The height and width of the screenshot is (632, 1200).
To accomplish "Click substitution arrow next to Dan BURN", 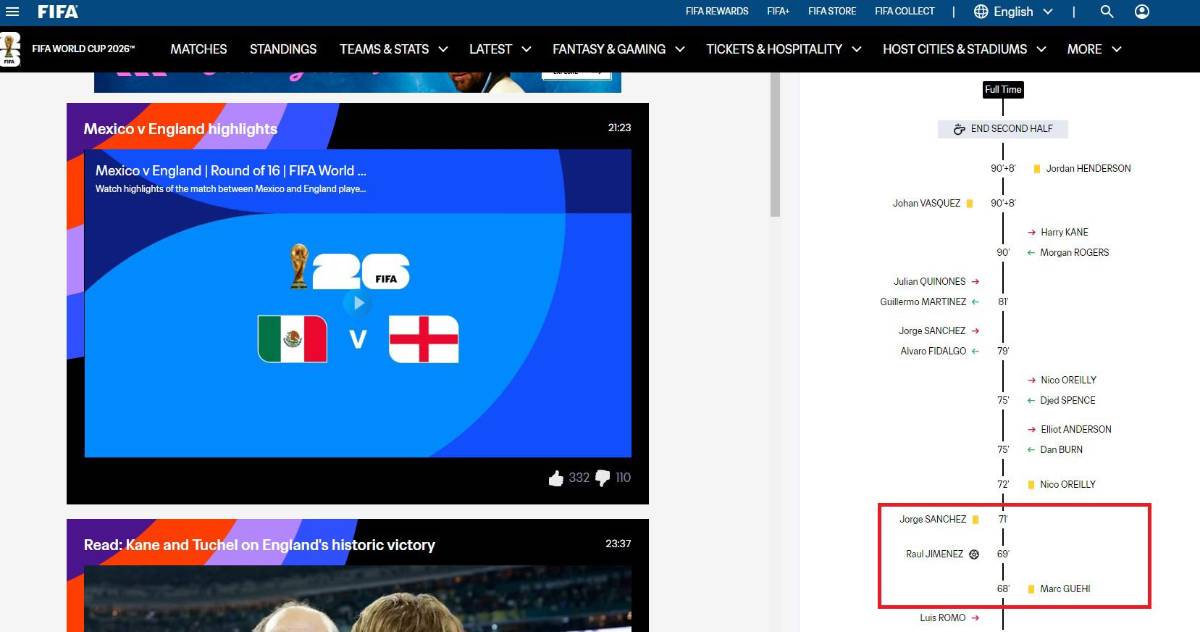I will [x=1032, y=450].
